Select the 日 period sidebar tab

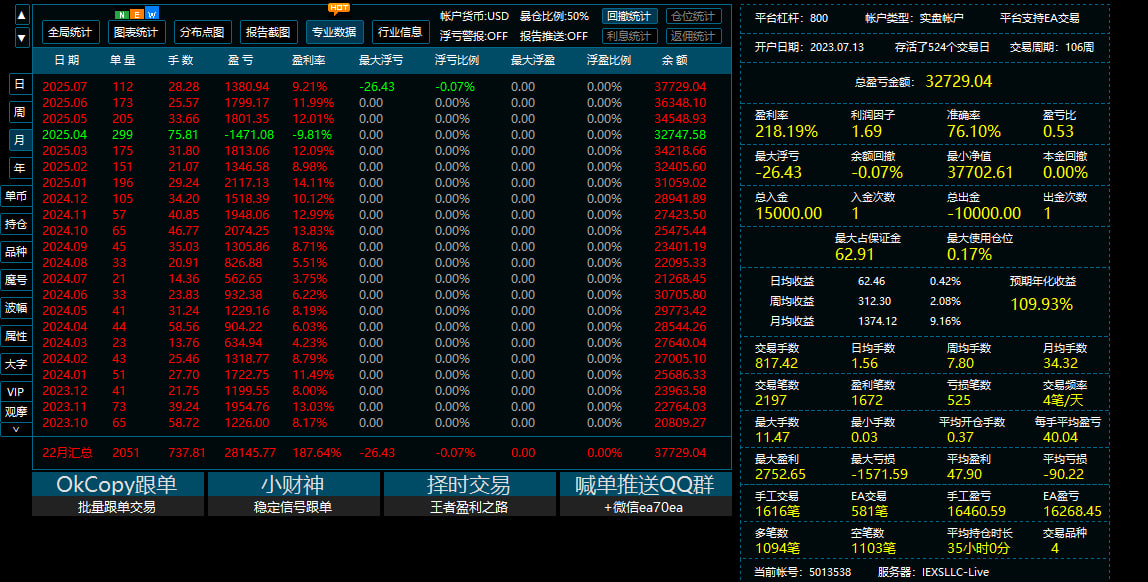[x=20, y=84]
